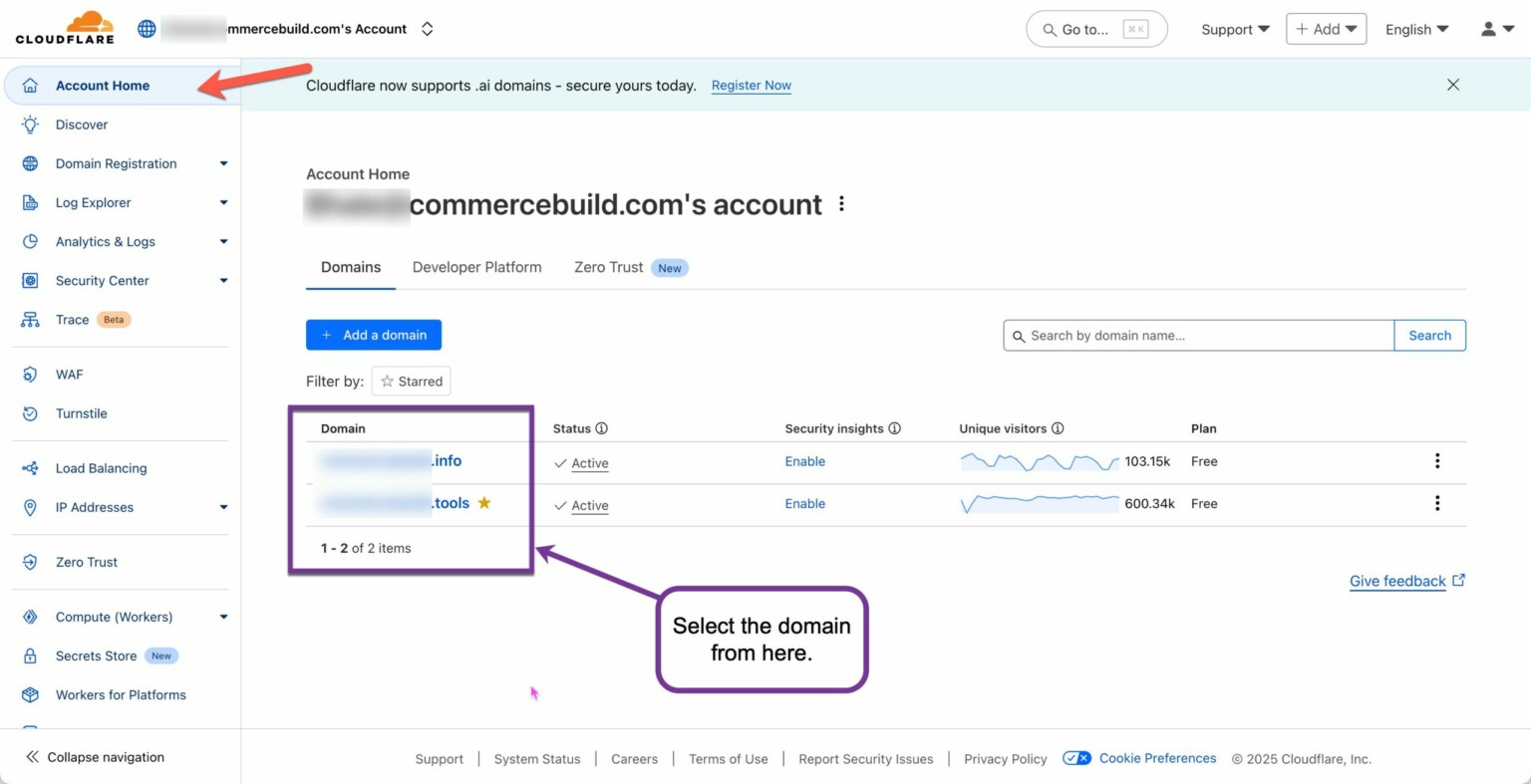This screenshot has height=784, width=1531.
Task: Switch to the Developer Platform tab
Action: (476, 267)
